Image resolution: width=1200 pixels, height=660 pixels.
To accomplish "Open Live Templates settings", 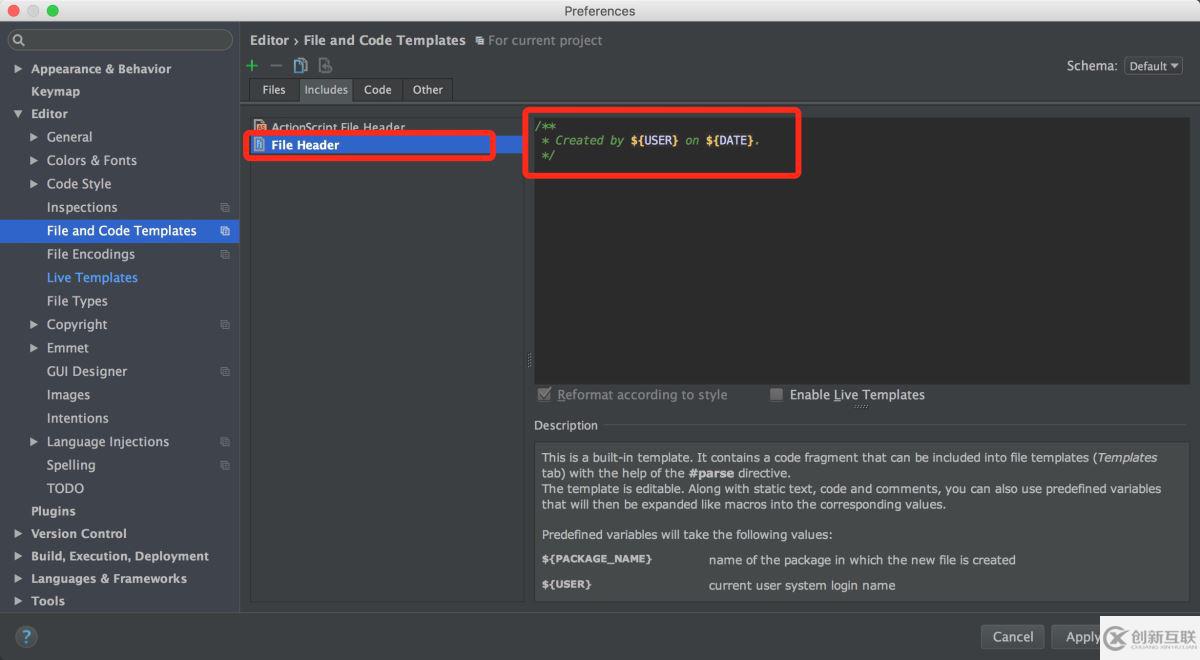I will [92, 278].
